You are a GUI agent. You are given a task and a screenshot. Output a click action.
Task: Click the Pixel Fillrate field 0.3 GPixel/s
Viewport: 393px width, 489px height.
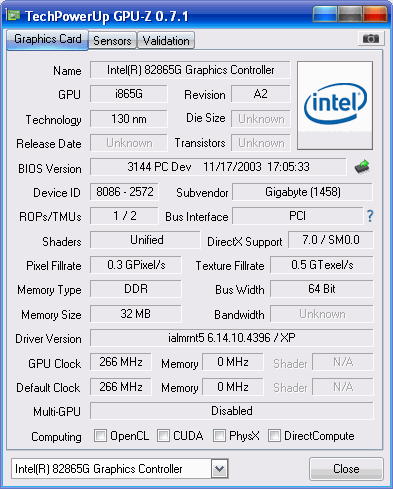[136, 265]
